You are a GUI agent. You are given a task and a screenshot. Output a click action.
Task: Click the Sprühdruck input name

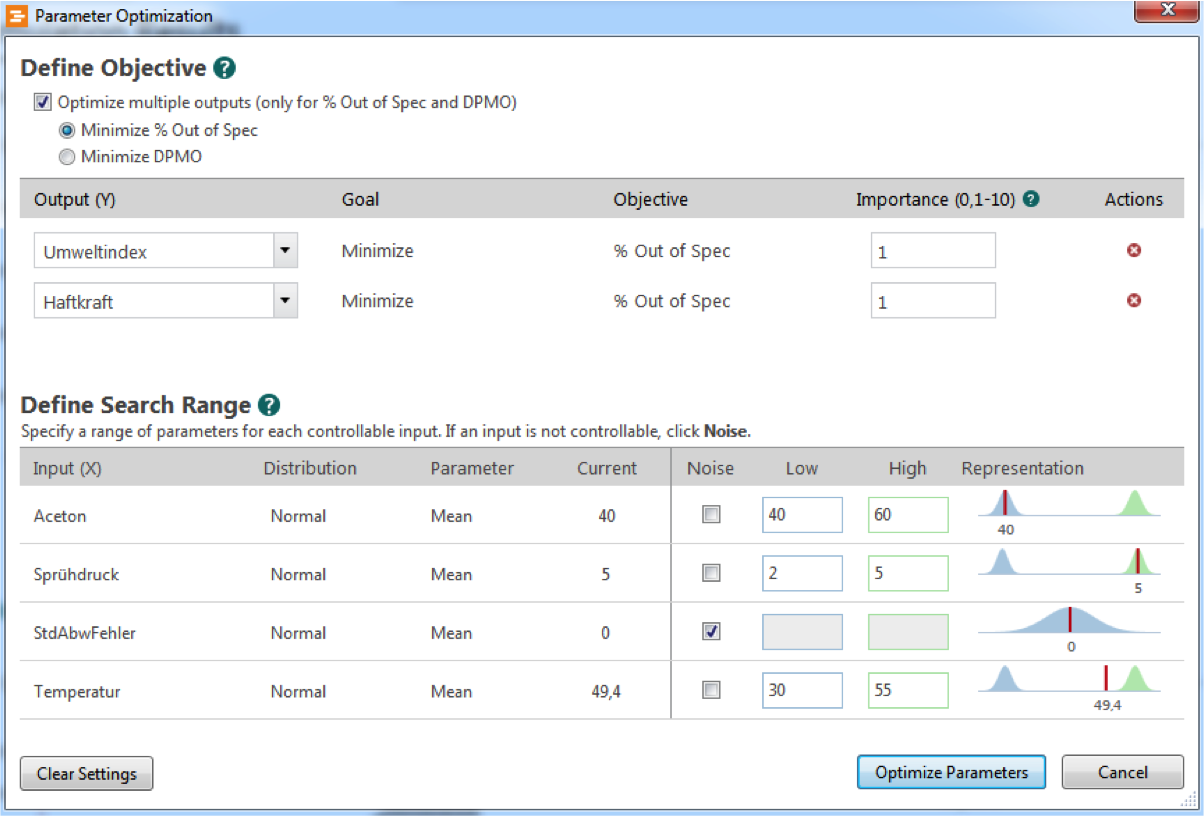(74, 574)
